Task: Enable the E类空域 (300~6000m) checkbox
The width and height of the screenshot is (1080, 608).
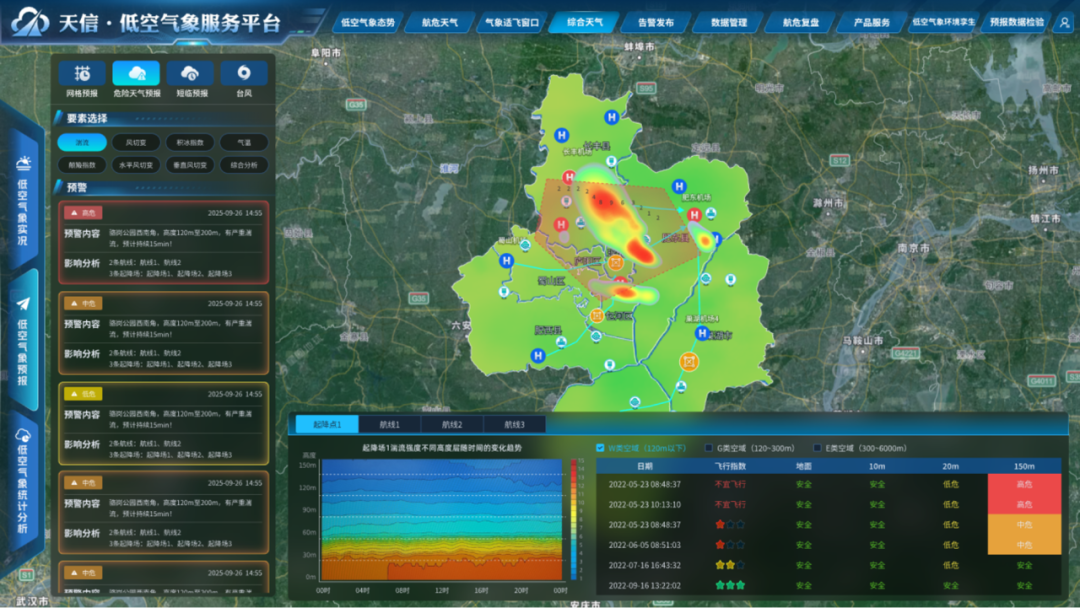Action: pos(815,448)
